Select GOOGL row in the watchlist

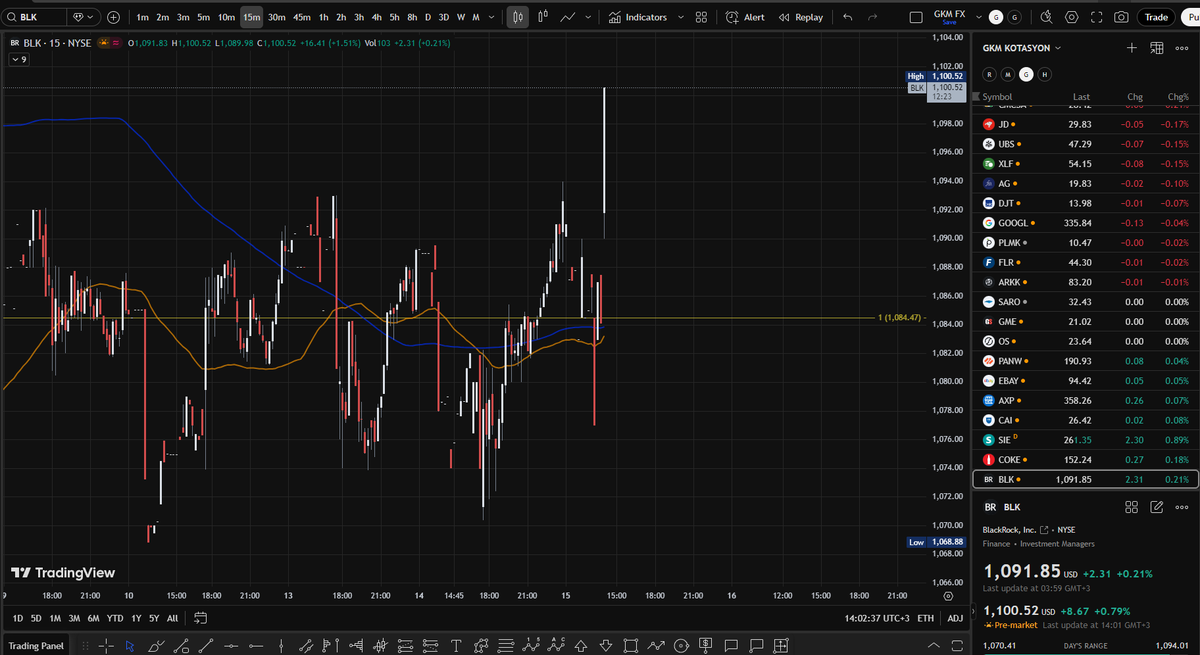coord(1086,222)
